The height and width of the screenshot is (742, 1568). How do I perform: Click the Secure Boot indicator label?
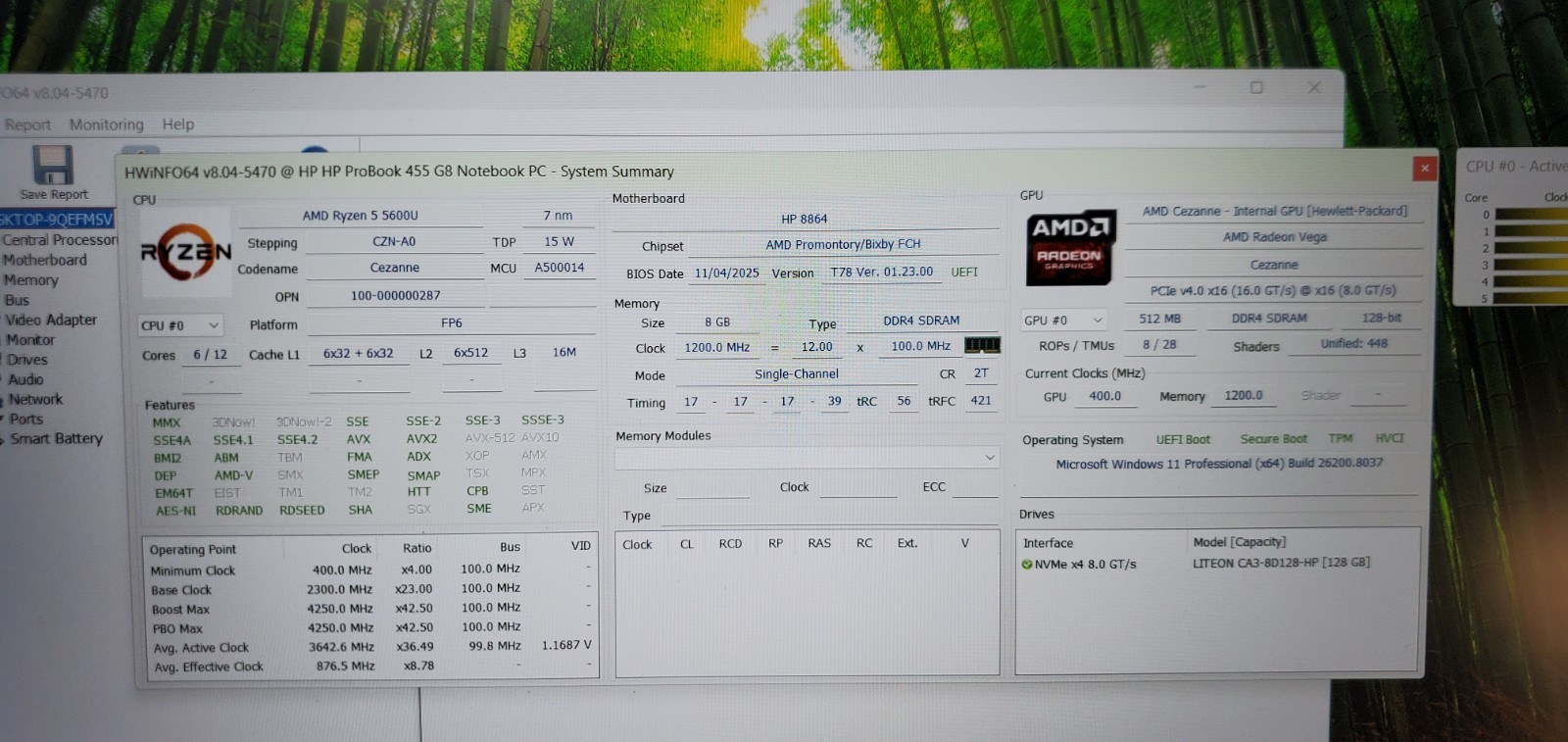(1274, 439)
